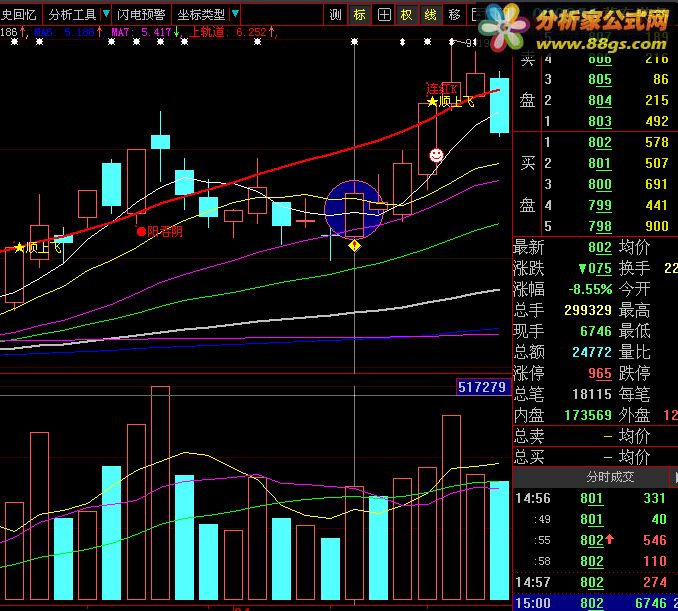
Task: Click the 上轨道 6.252 indicator label
Action: pyautogui.click(x=228, y=32)
